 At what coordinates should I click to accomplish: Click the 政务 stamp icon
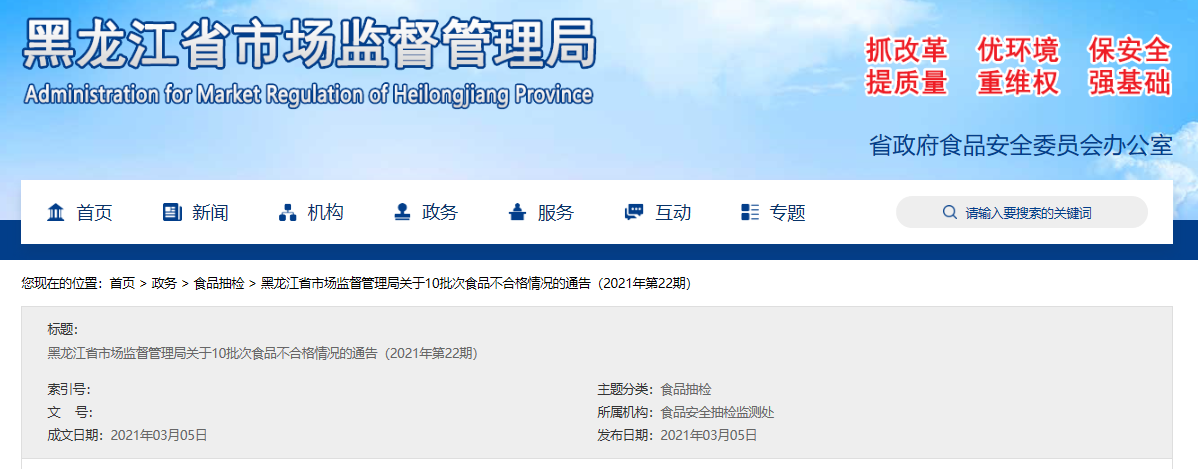pyautogui.click(x=402, y=212)
